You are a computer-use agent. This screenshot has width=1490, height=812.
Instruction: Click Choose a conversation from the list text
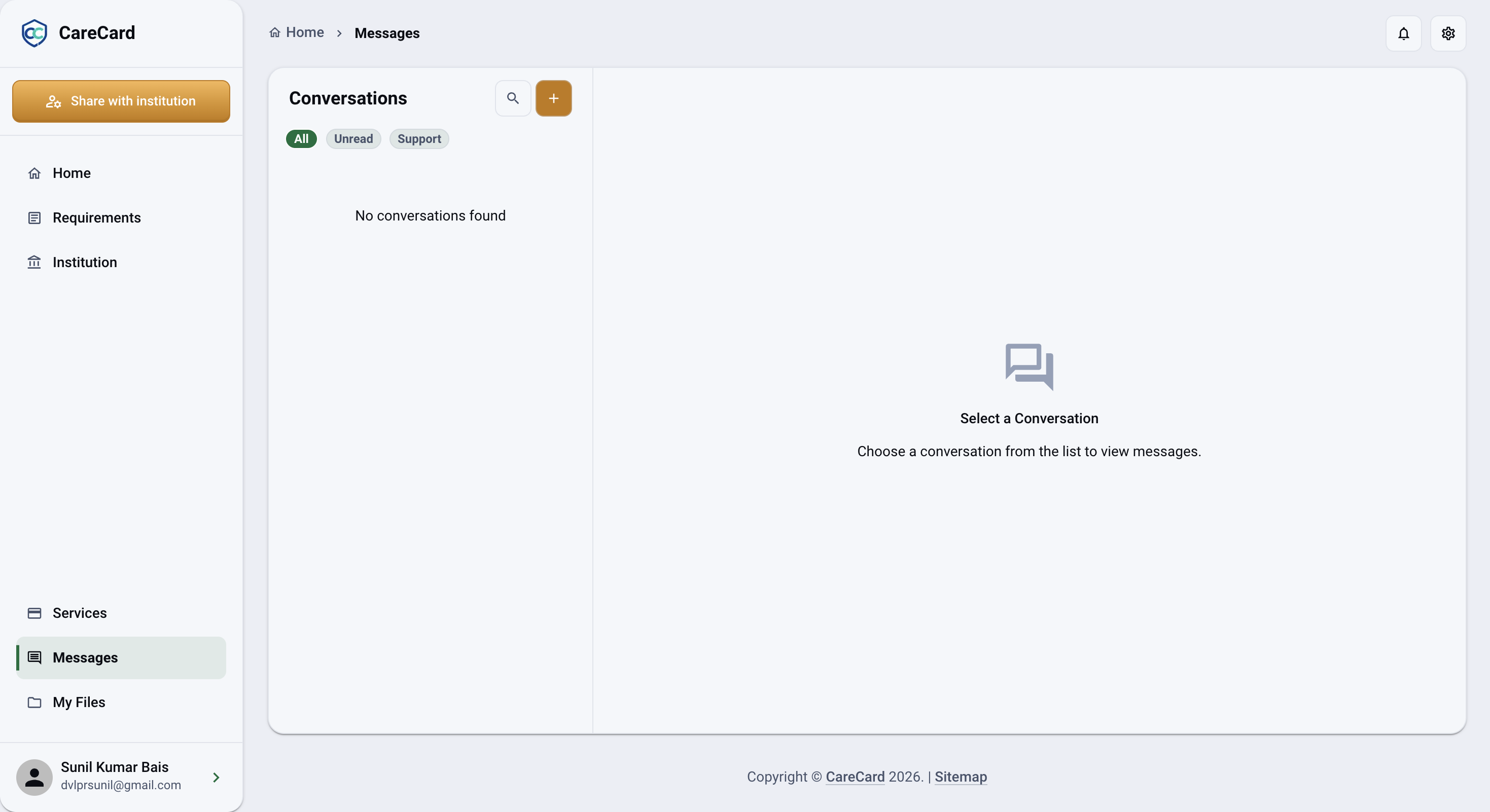tap(1029, 452)
